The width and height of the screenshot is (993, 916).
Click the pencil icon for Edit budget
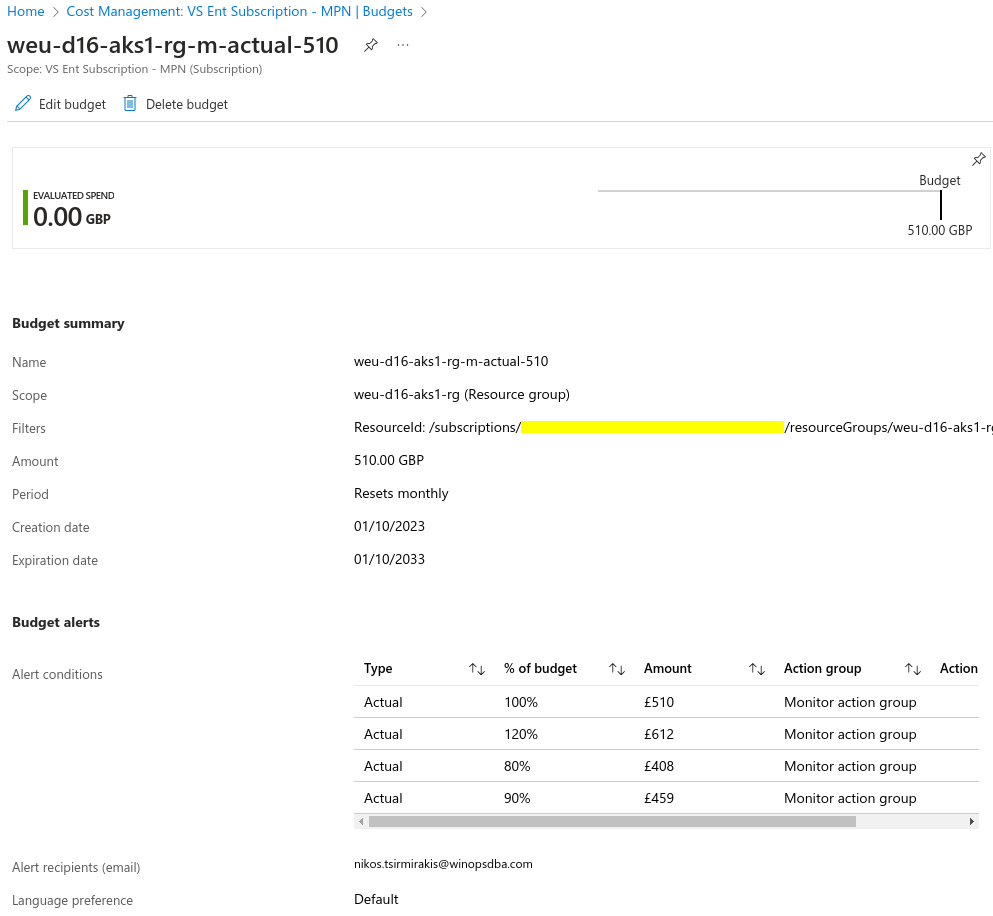point(23,104)
